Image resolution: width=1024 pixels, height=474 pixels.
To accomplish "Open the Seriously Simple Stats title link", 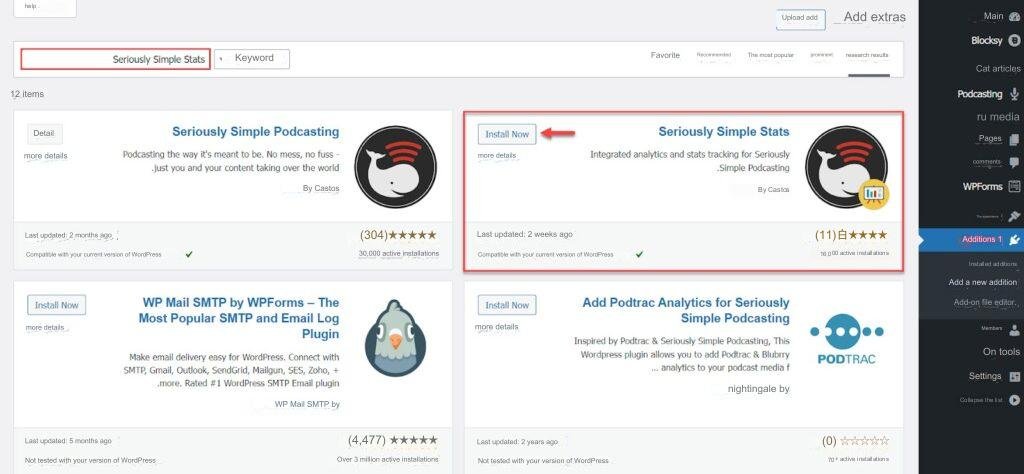I will pyautogui.click(x=724, y=132).
